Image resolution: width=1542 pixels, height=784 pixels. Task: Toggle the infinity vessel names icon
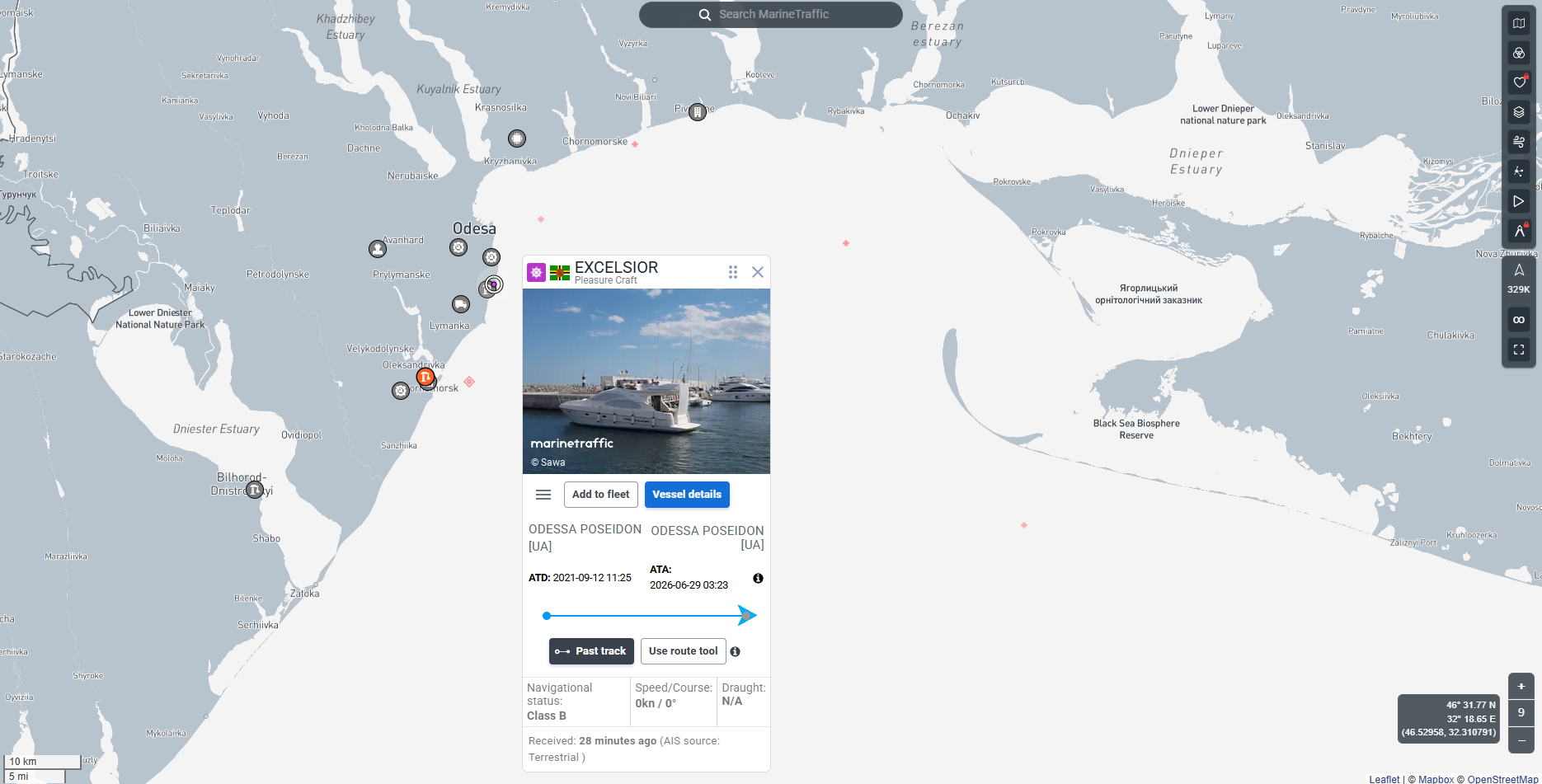tap(1519, 320)
